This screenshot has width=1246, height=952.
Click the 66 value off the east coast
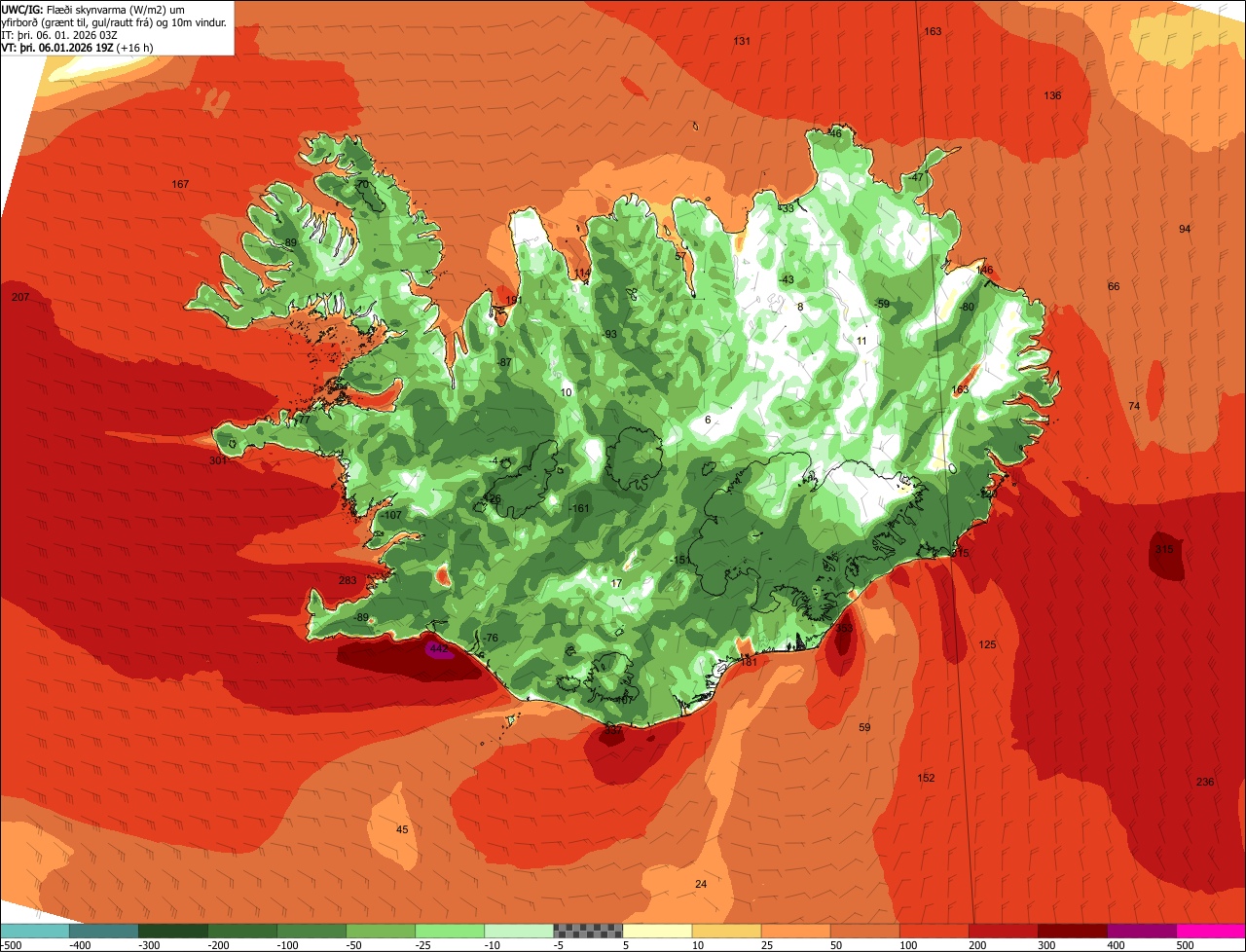pyautogui.click(x=1114, y=286)
